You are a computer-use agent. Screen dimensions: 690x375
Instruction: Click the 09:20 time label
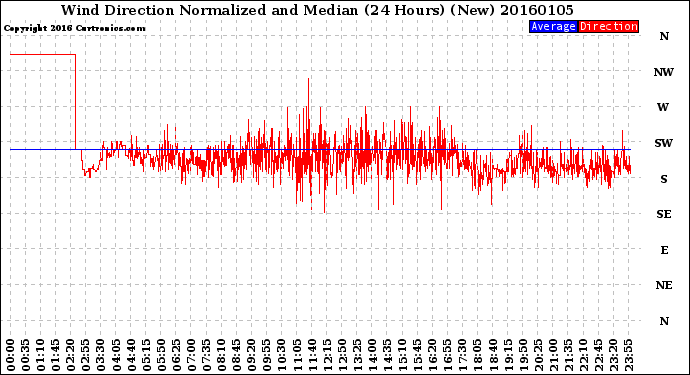[x=252, y=355]
